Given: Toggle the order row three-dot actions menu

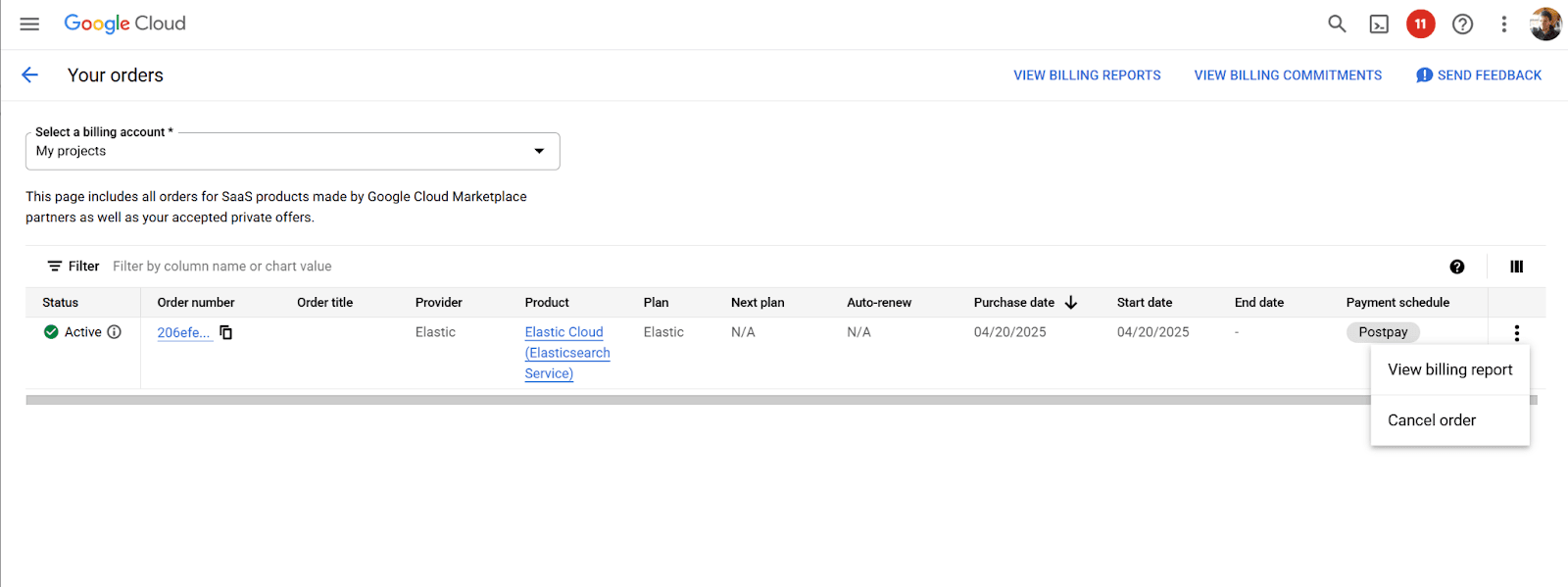Looking at the screenshot, I should (x=1516, y=333).
